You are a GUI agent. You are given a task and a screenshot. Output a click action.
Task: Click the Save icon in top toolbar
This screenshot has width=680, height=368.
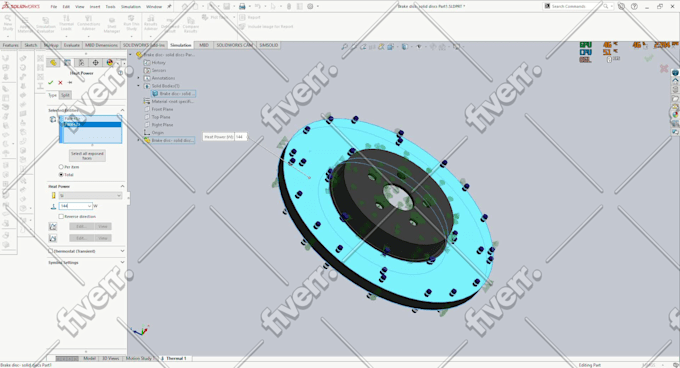[226, 7]
